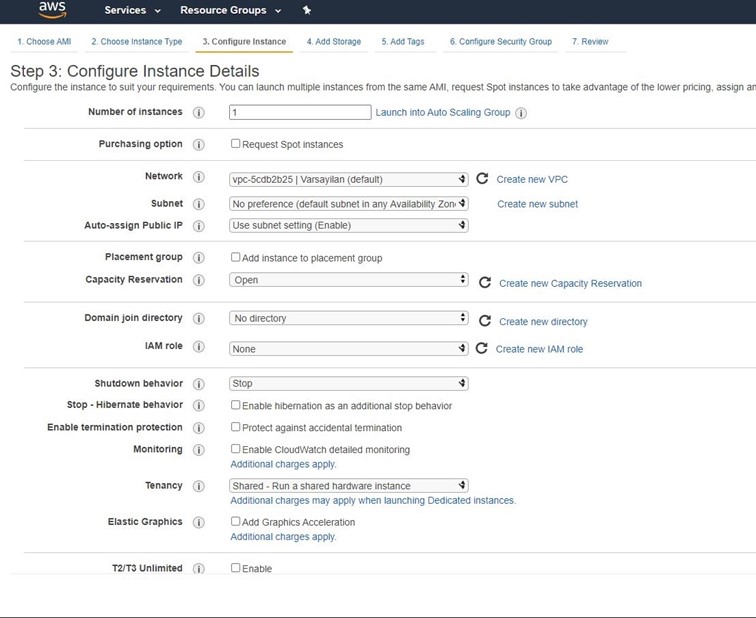
Task: Open the Network VPC dropdown
Action: [348, 179]
